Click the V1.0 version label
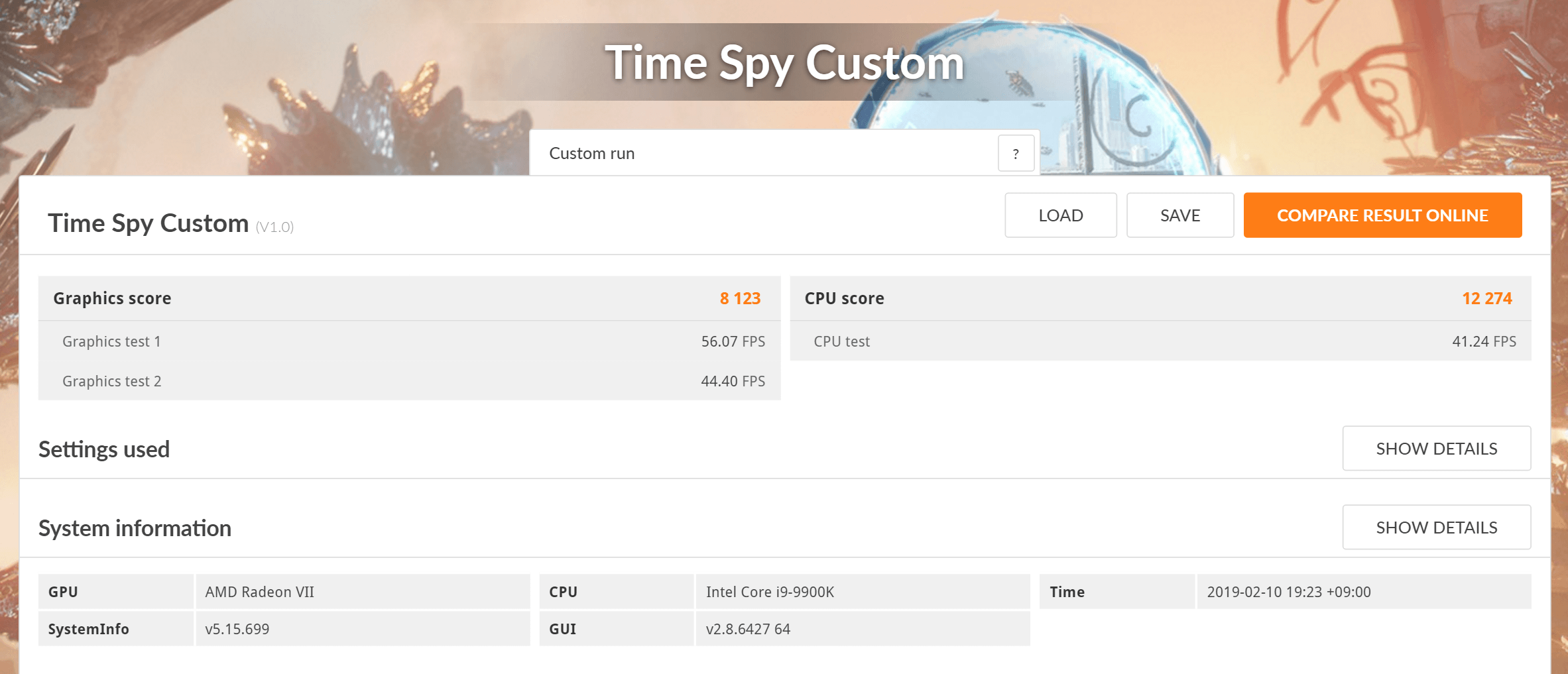The width and height of the screenshot is (1568, 674). pyautogui.click(x=274, y=227)
